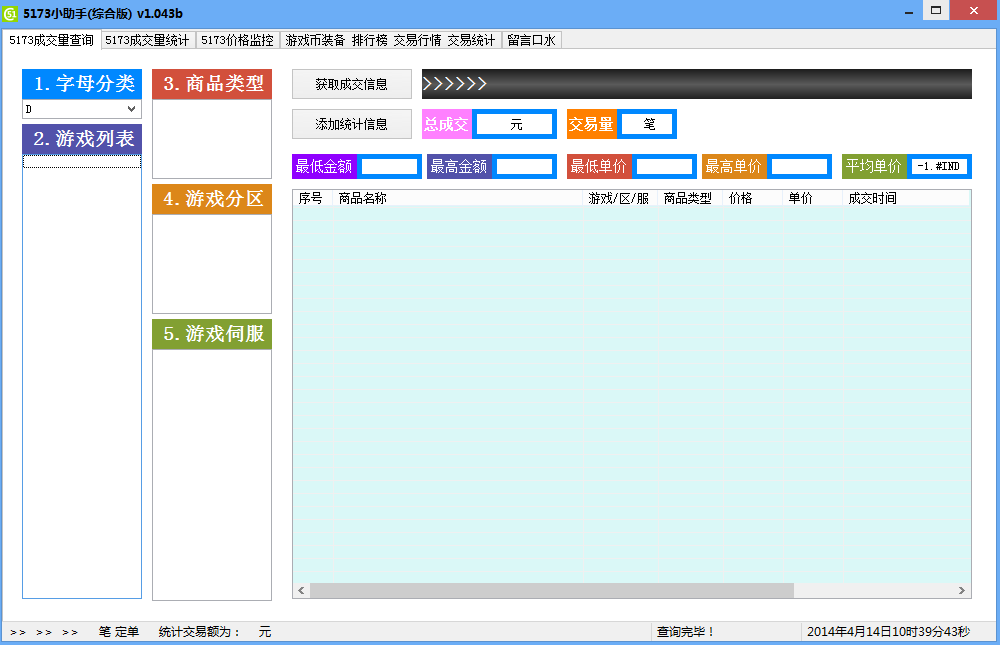The width and height of the screenshot is (1000, 645).
Task: Click the '4. 游戏分区' header label
Action: (x=212, y=199)
